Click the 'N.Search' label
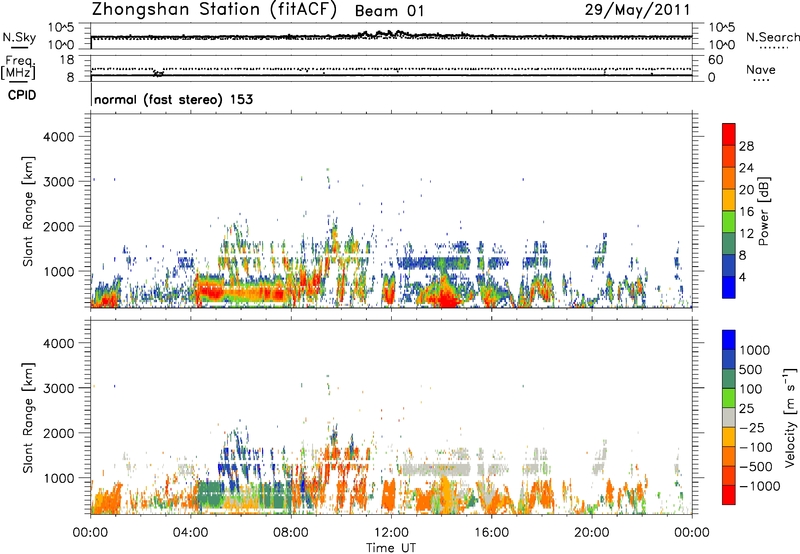 (x=773, y=37)
